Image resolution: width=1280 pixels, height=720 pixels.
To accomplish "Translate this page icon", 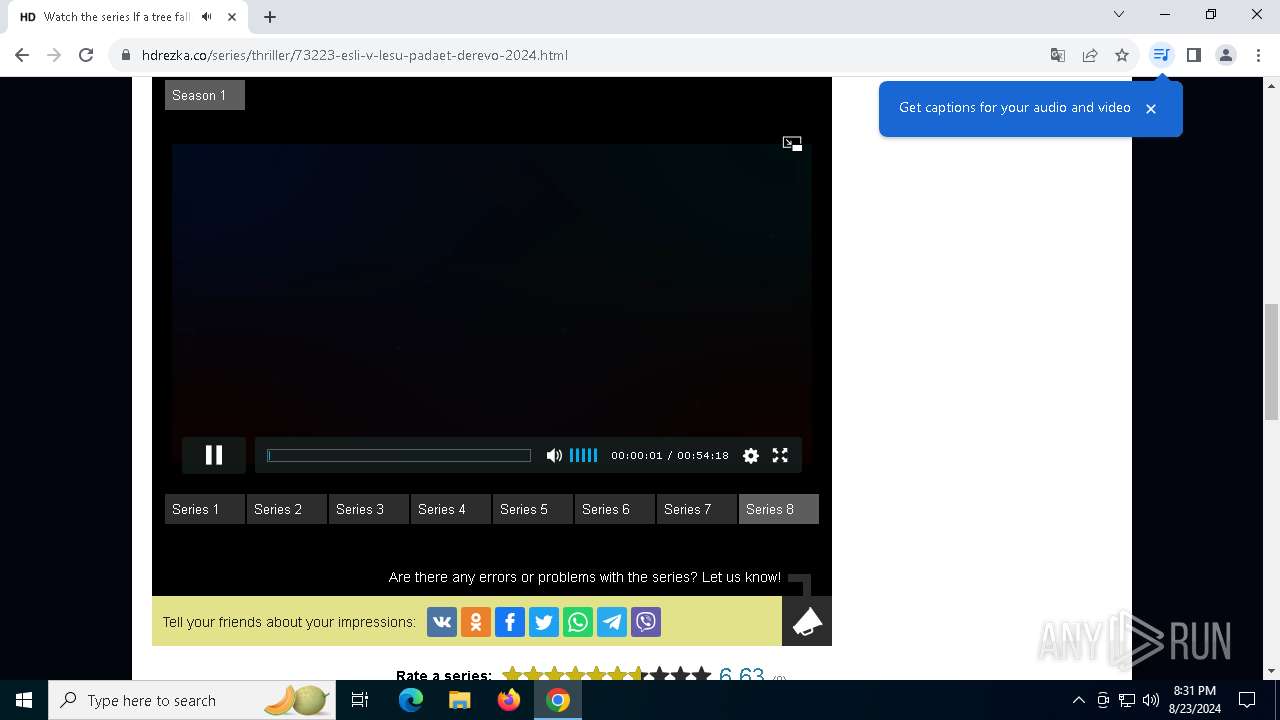I will (1058, 55).
